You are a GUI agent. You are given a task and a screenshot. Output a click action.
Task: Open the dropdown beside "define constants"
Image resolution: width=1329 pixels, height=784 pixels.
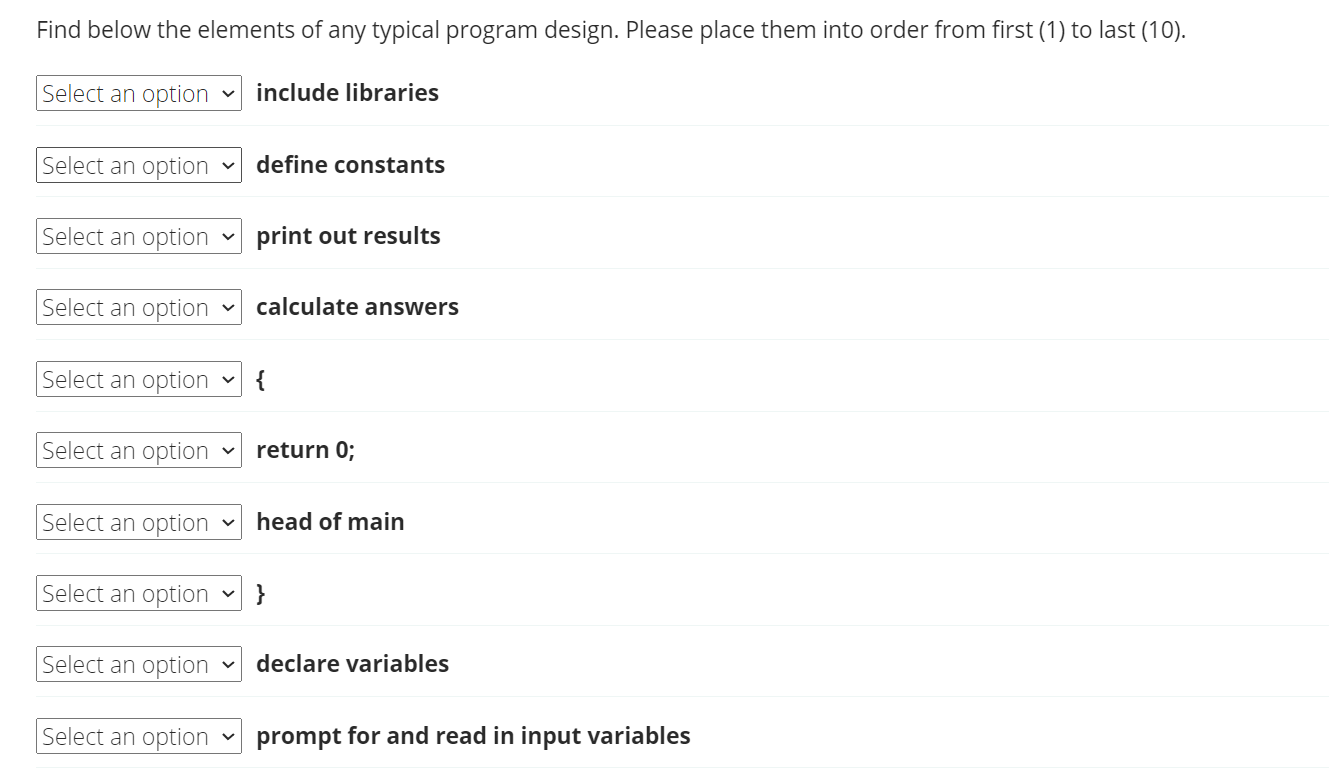(x=138, y=164)
